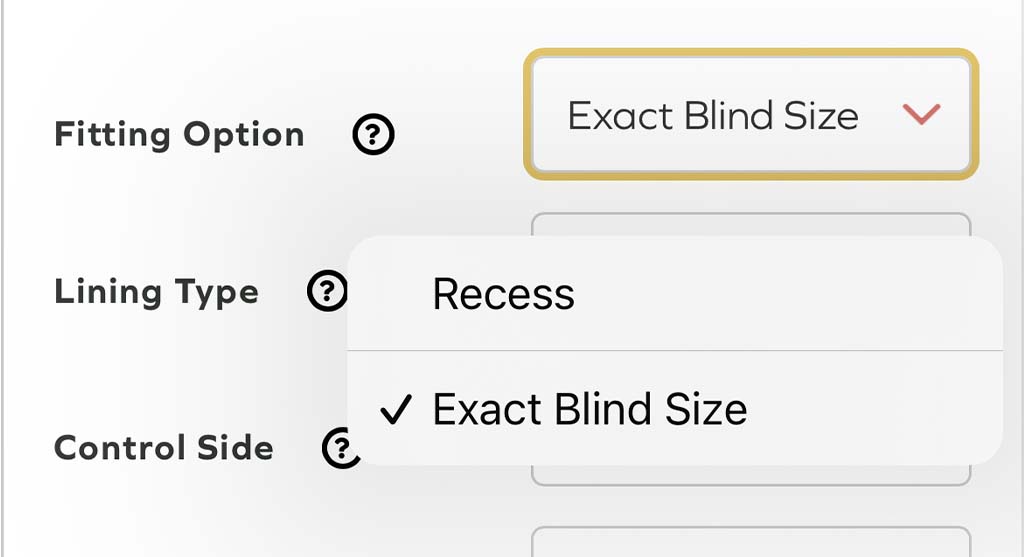Click the checkmark beside Exact Blind Size

click(397, 410)
